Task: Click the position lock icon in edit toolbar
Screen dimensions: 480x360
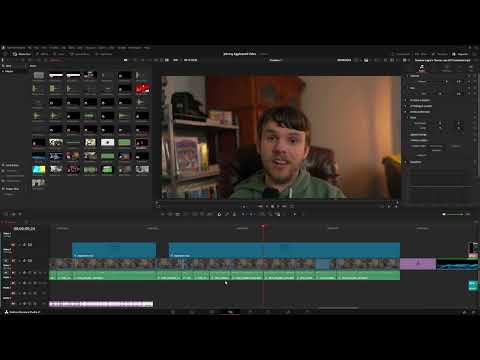Action: [234, 214]
